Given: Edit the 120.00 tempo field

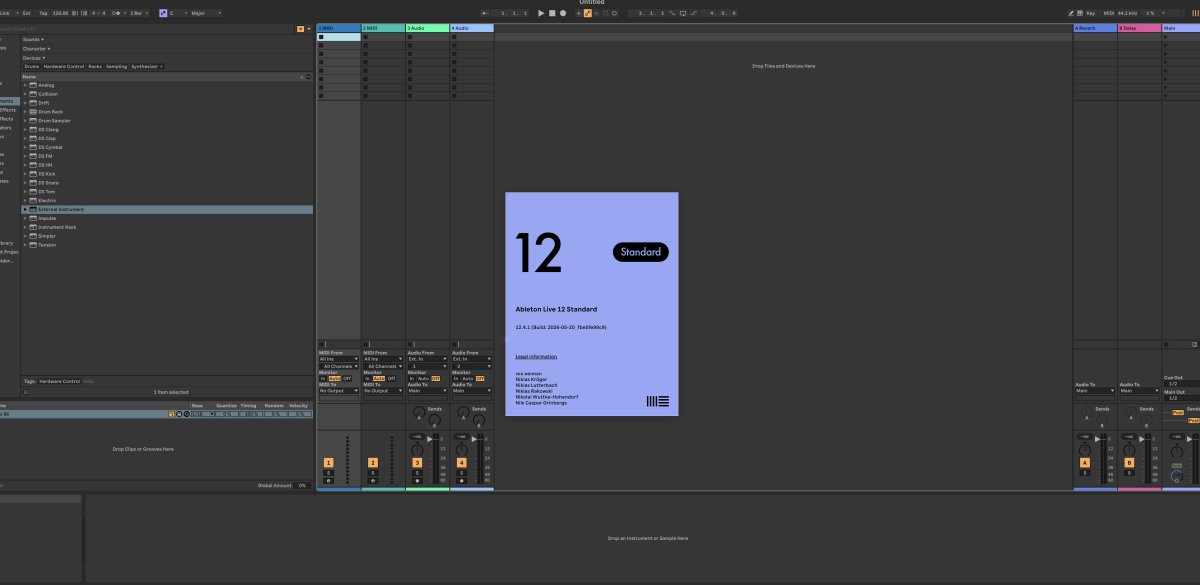Looking at the screenshot, I should point(59,13).
